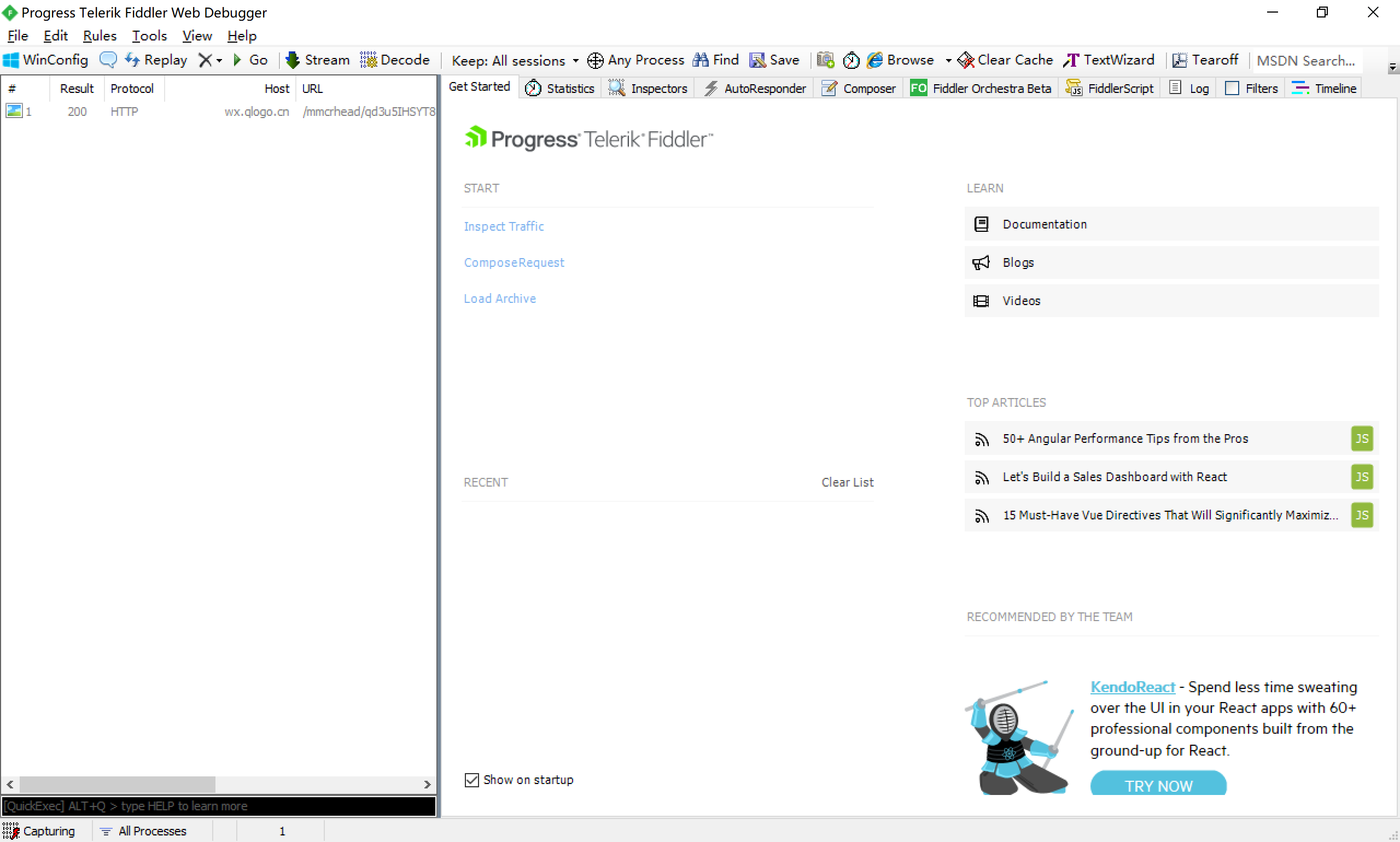The height and width of the screenshot is (842, 1400).
Task: Select the Get Started tab
Action: coord(479,87)
